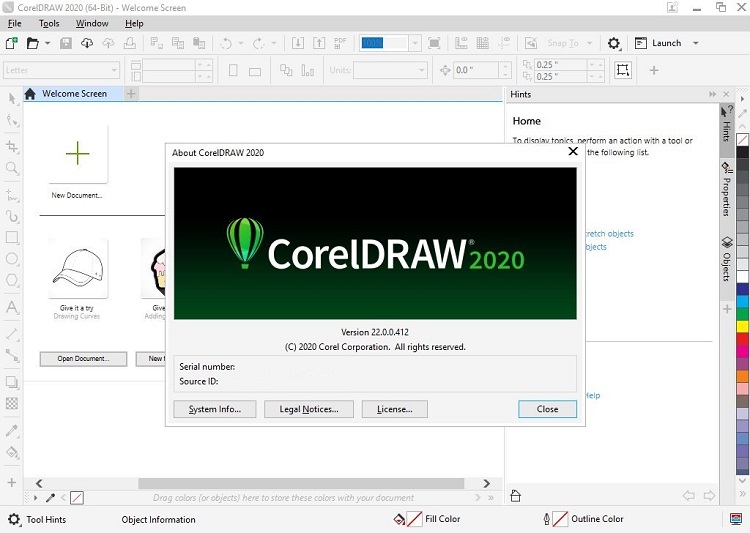Select the Drop Shadow tool

tap(12, 382)
